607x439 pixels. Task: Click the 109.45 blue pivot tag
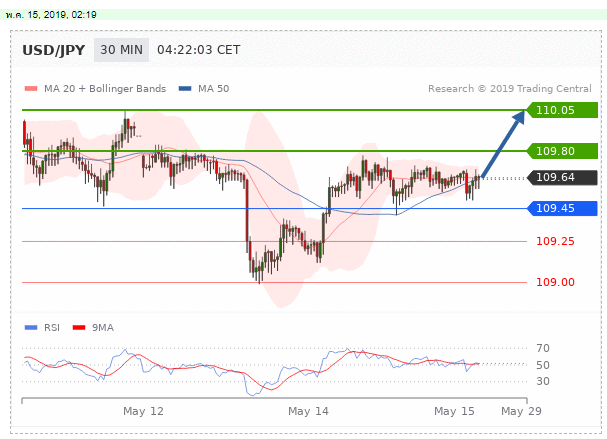coord(562,208)
